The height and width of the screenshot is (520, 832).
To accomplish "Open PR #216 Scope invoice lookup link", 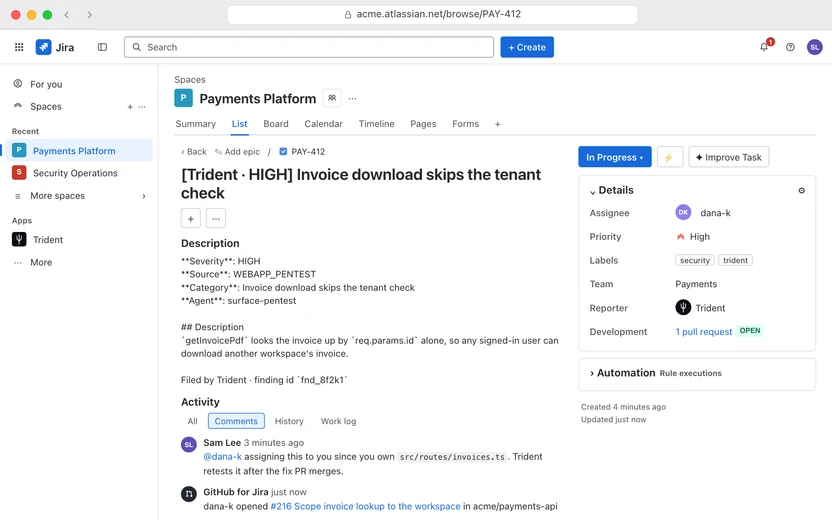I will pyautogui.click(x=366, y=506).
